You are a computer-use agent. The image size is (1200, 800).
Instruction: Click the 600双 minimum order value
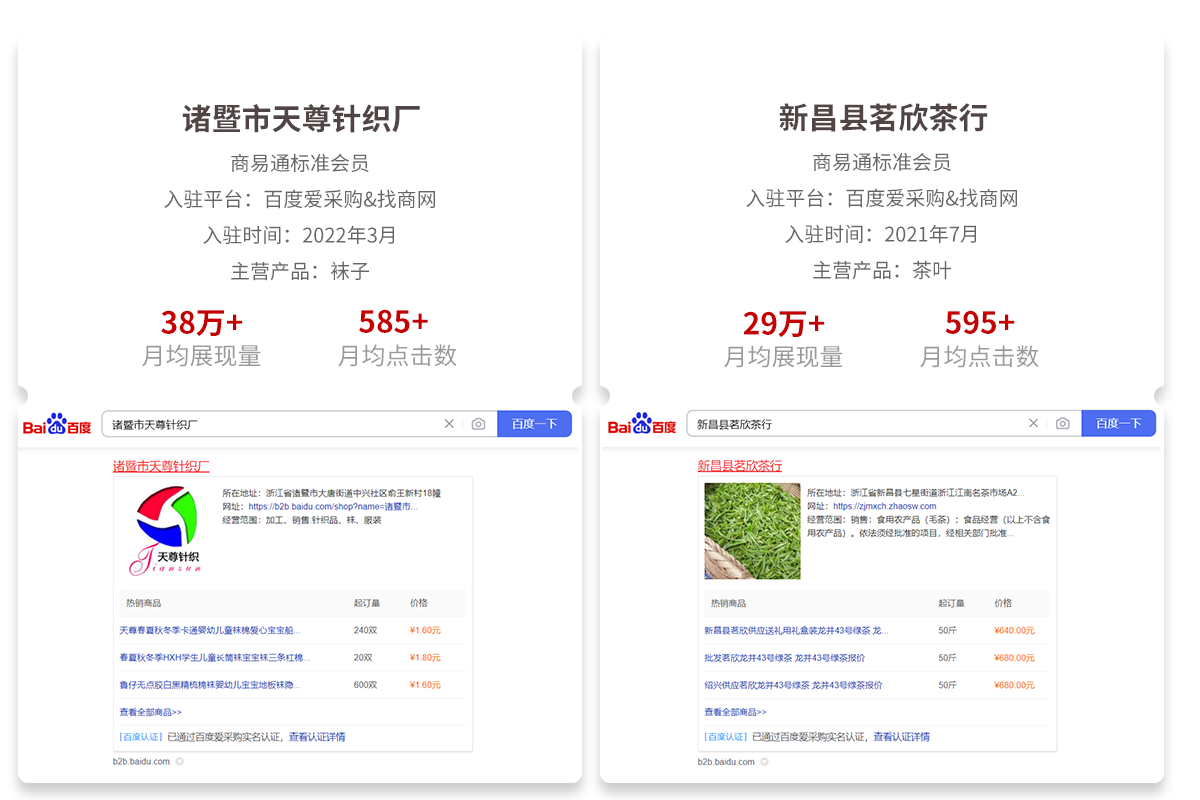pos(365,685)
